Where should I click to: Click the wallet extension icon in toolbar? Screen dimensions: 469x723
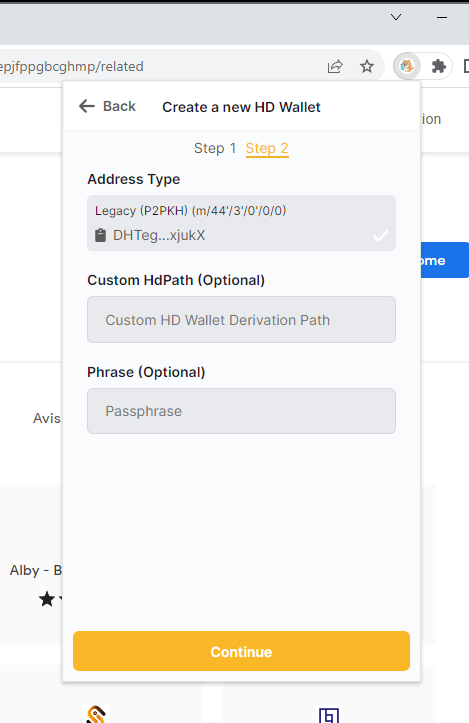pos(407,66)
